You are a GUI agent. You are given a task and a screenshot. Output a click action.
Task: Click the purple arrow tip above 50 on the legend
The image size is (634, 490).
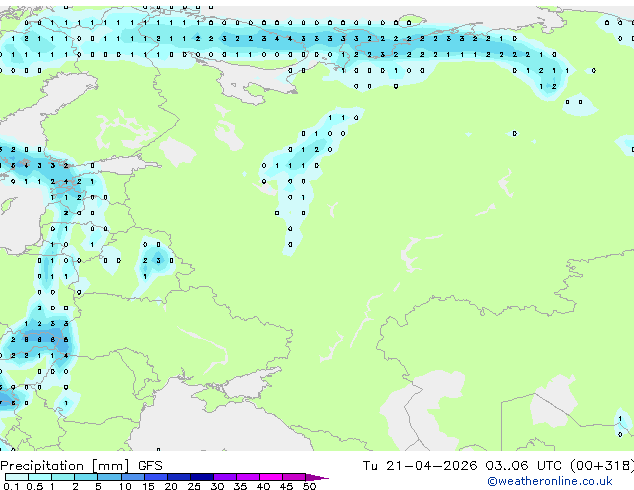(317, 477)
